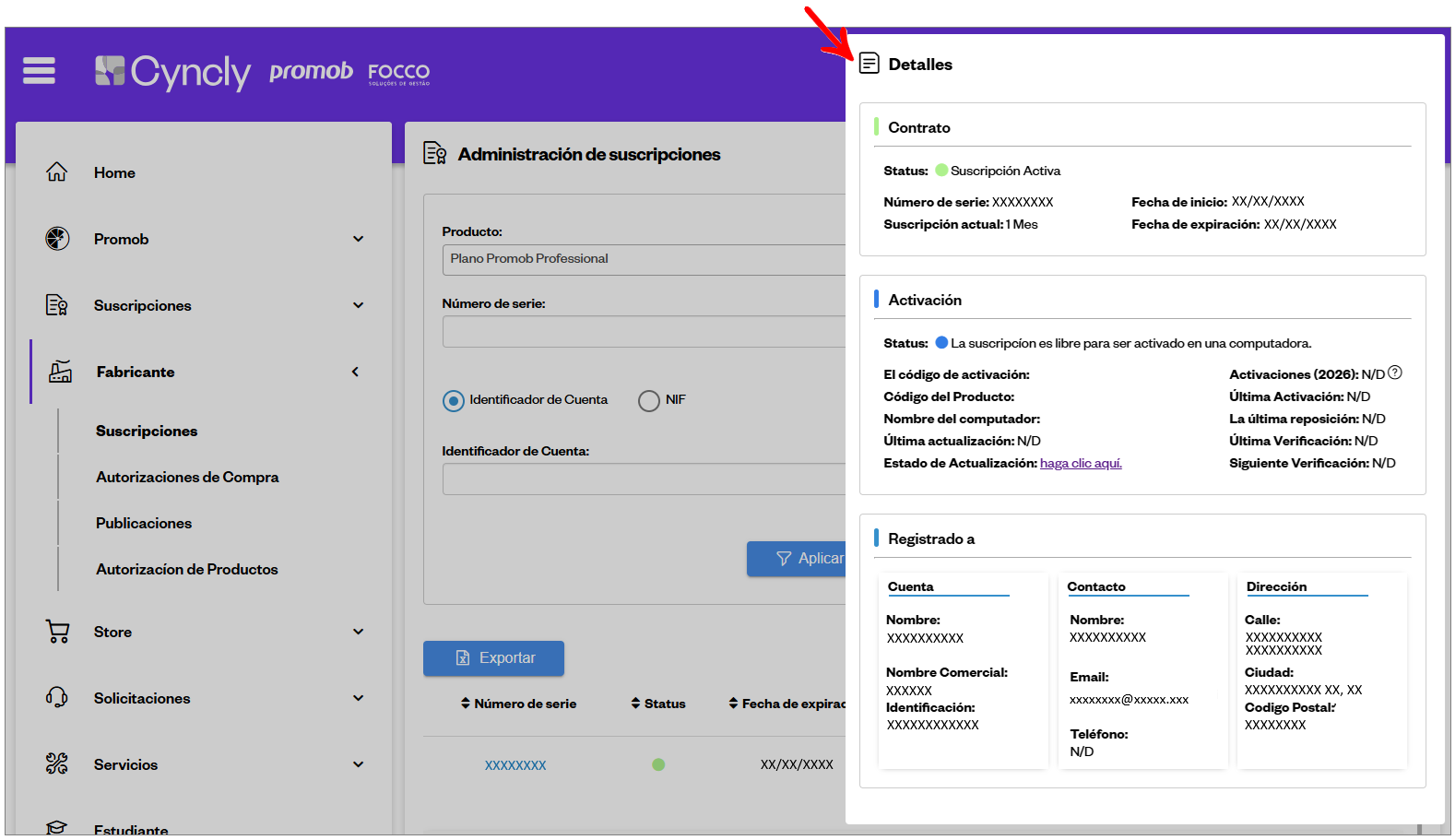Click the Home house icon
Image resolution: width=1455 pixels, height=840 pixels.
57,172
